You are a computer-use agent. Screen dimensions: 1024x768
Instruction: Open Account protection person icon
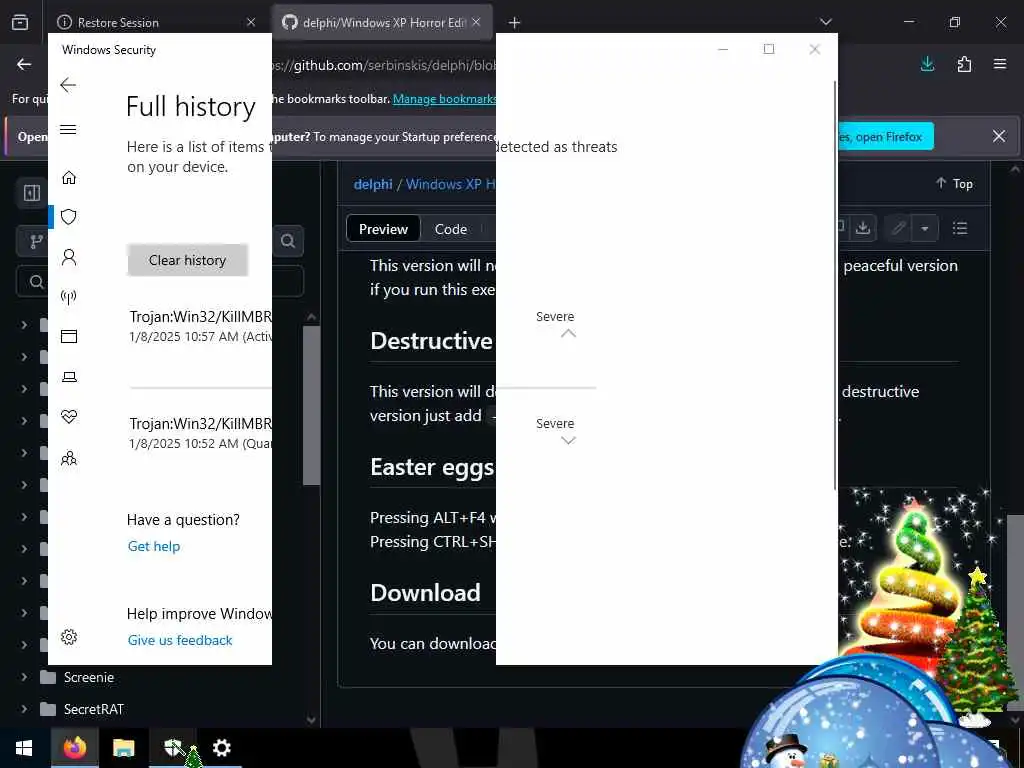pos(69,257)
